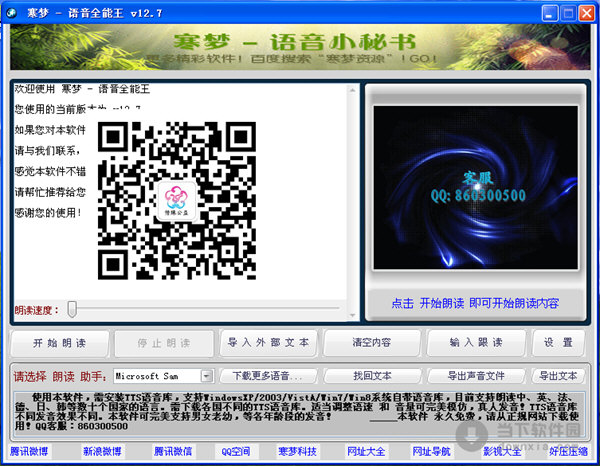Open the 新浪微博 link

pyautogui.click(x=102, y=452)
